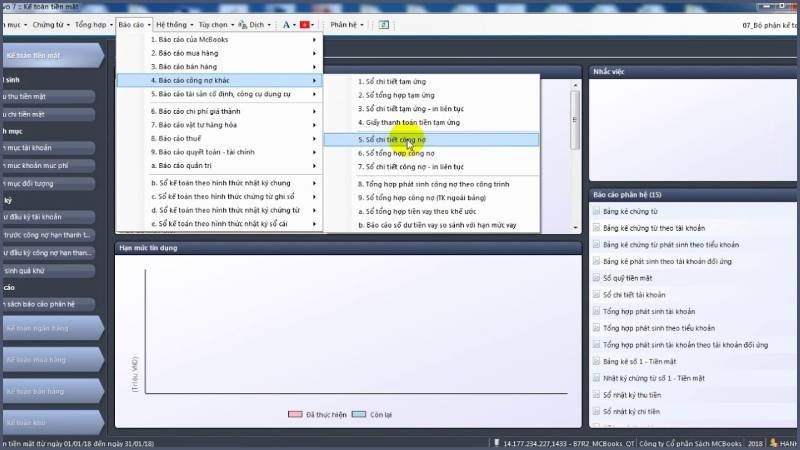Open 8. Báo cáo thuế submenu

(x=220, y=138)
